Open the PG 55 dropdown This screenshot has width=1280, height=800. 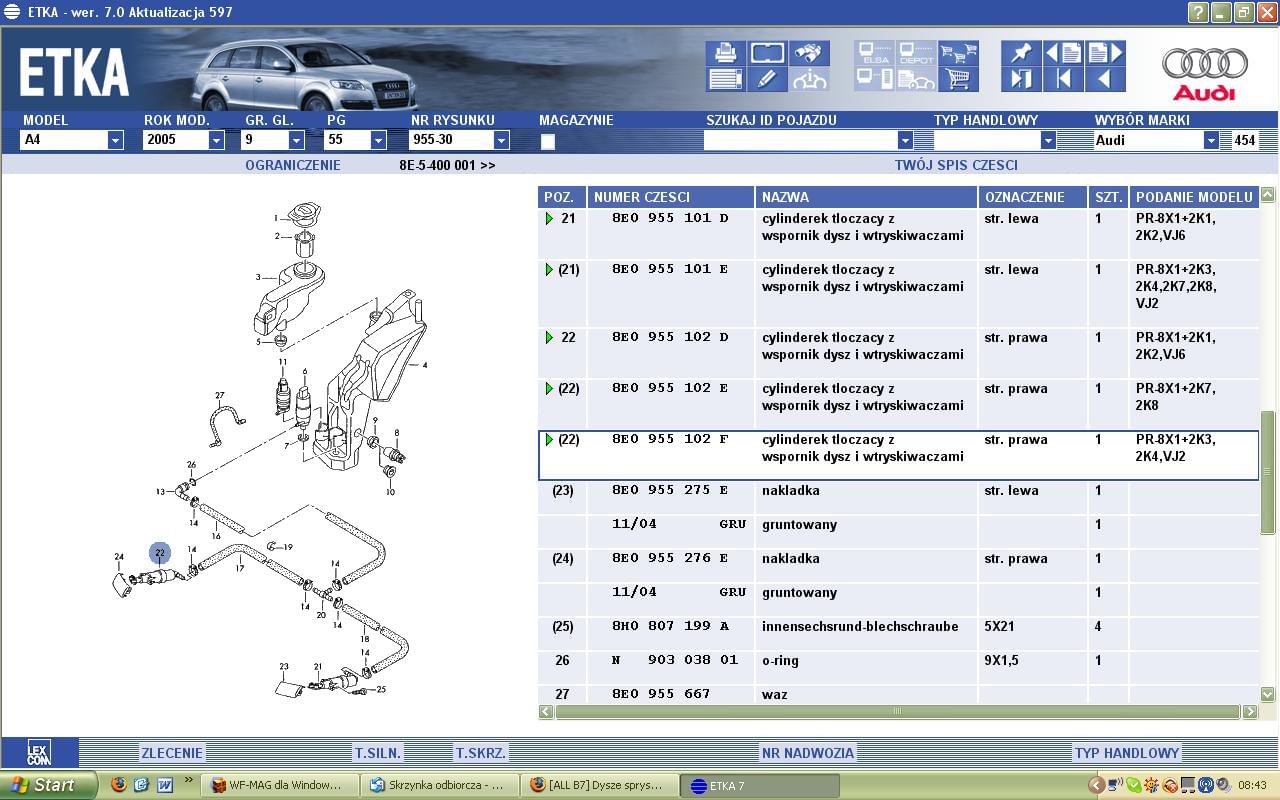(x=378, y=140)
